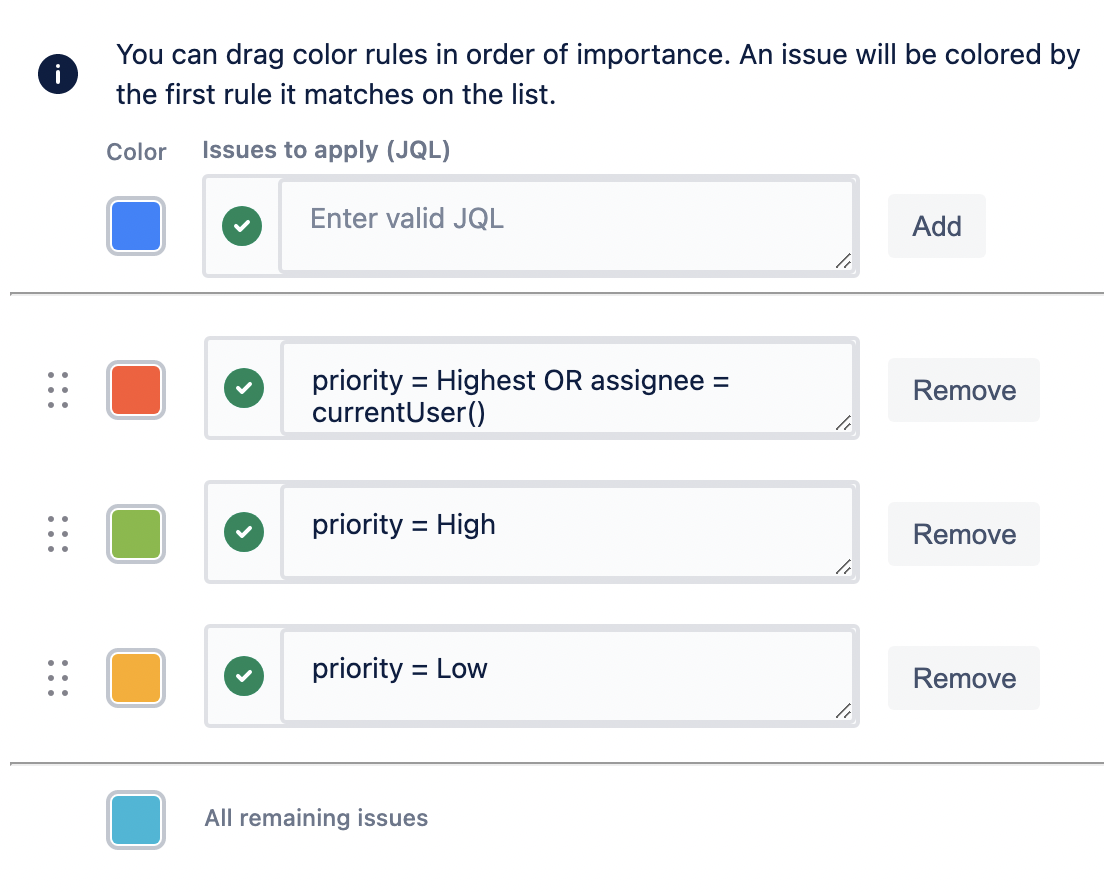1104x892 pixels.
Task: Click into the priority = High JQL field
Action: pos(565,534)
